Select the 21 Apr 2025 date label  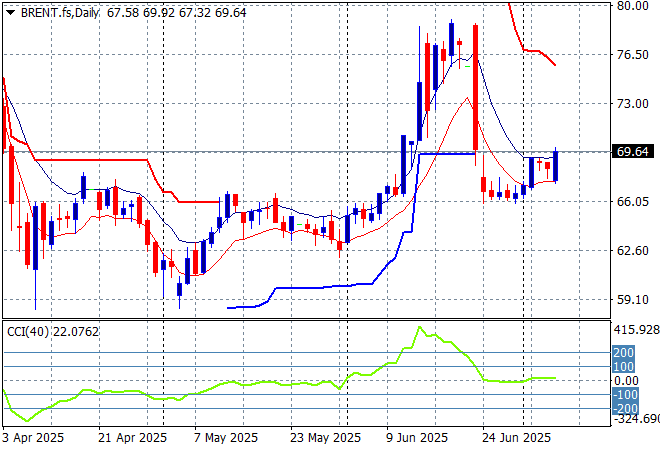pyautogui.click(x=132, y=438)
